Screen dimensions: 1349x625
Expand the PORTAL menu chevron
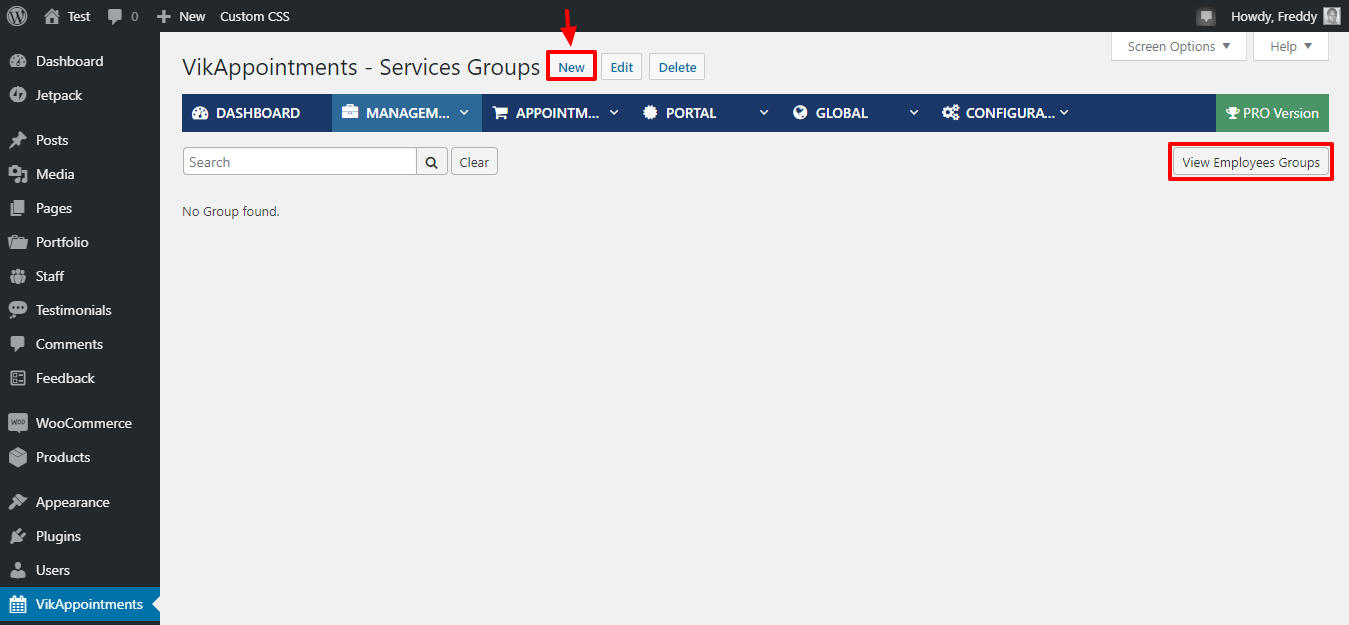click(x=764, y=113)
